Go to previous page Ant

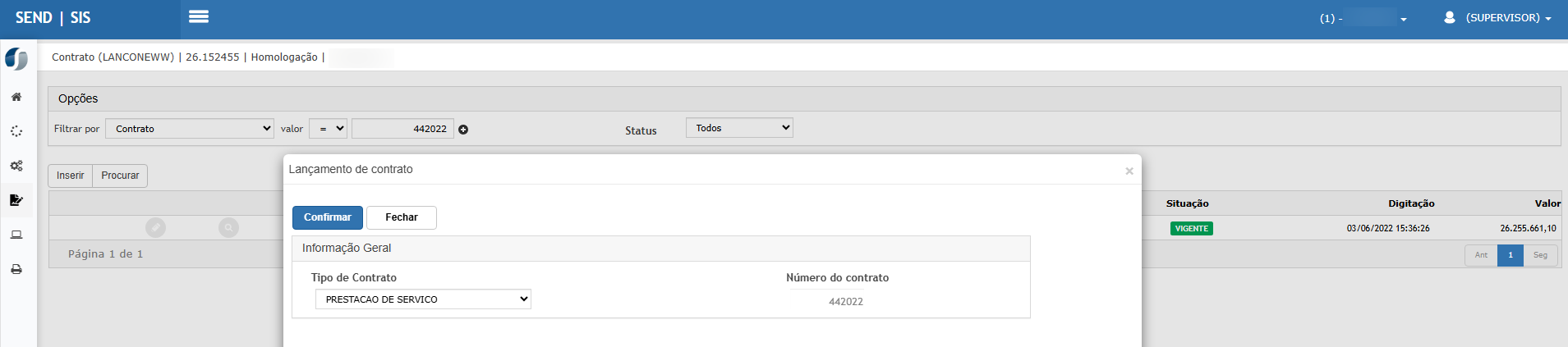point(1481,255)
